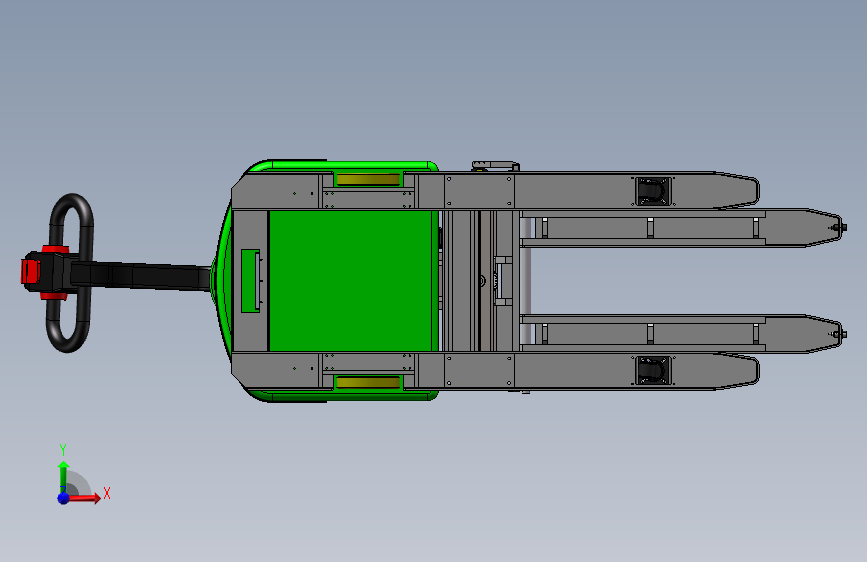Select the upper black caster wheel pocket

click(x=653, y=191)
